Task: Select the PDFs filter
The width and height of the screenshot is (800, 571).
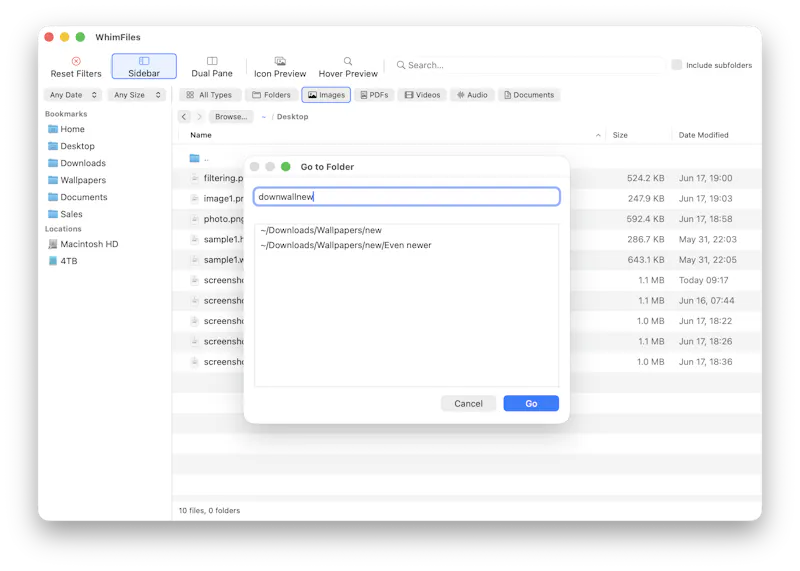Action: tap(374, 95)
